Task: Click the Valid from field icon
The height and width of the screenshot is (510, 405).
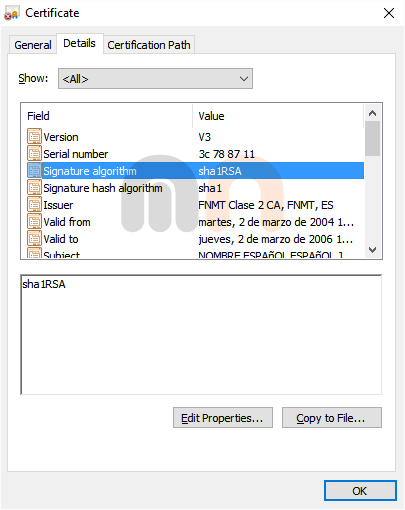Action: coord(34,222)
